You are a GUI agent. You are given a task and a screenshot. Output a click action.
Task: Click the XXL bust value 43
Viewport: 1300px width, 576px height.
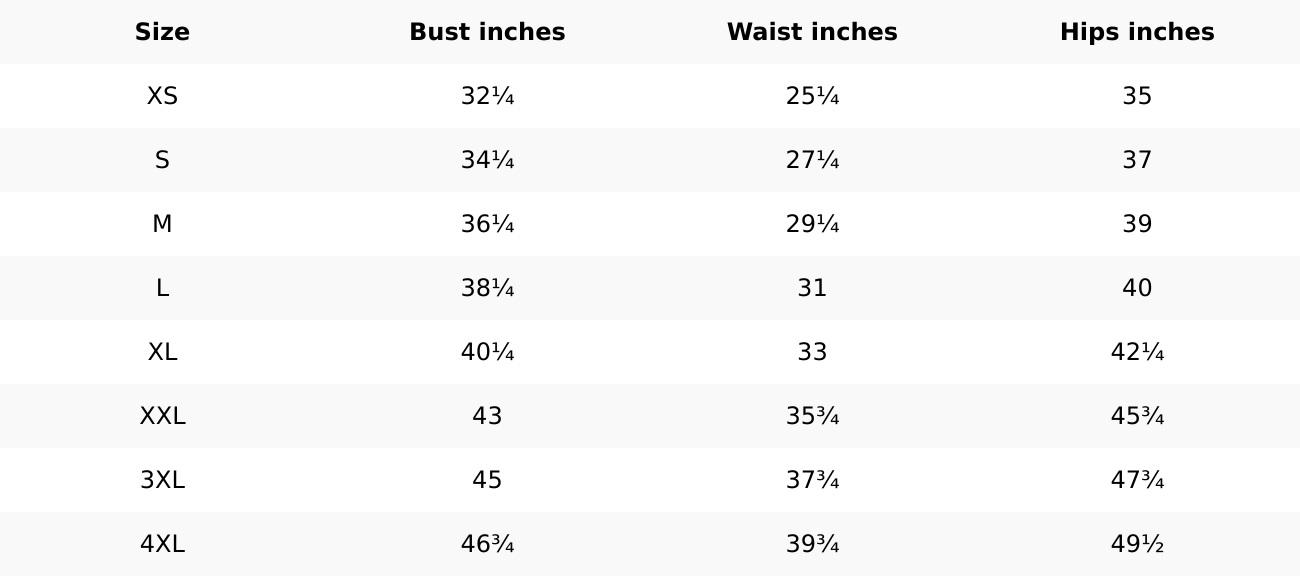487,416
